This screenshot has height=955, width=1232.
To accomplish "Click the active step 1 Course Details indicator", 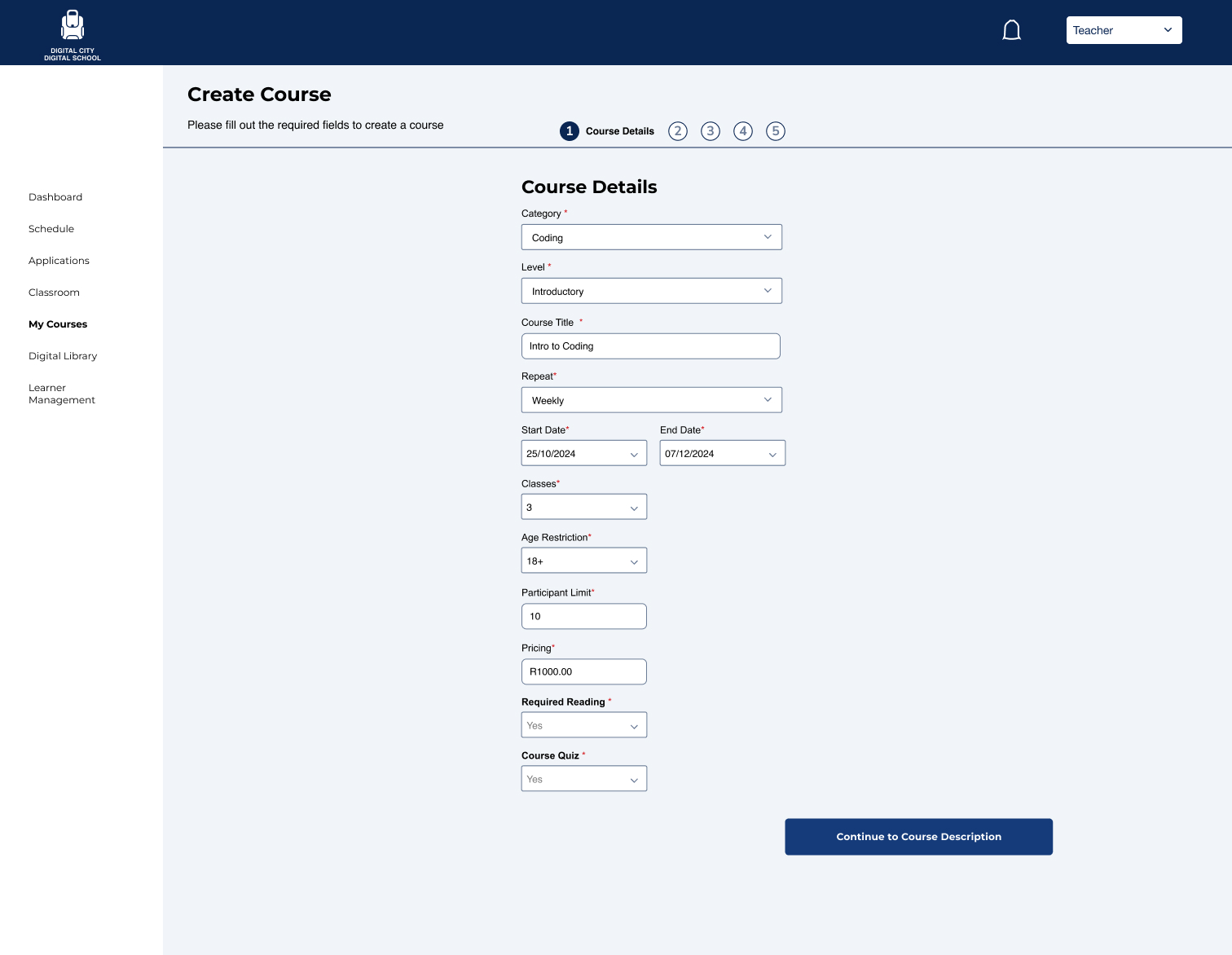I will coord(570,131).
